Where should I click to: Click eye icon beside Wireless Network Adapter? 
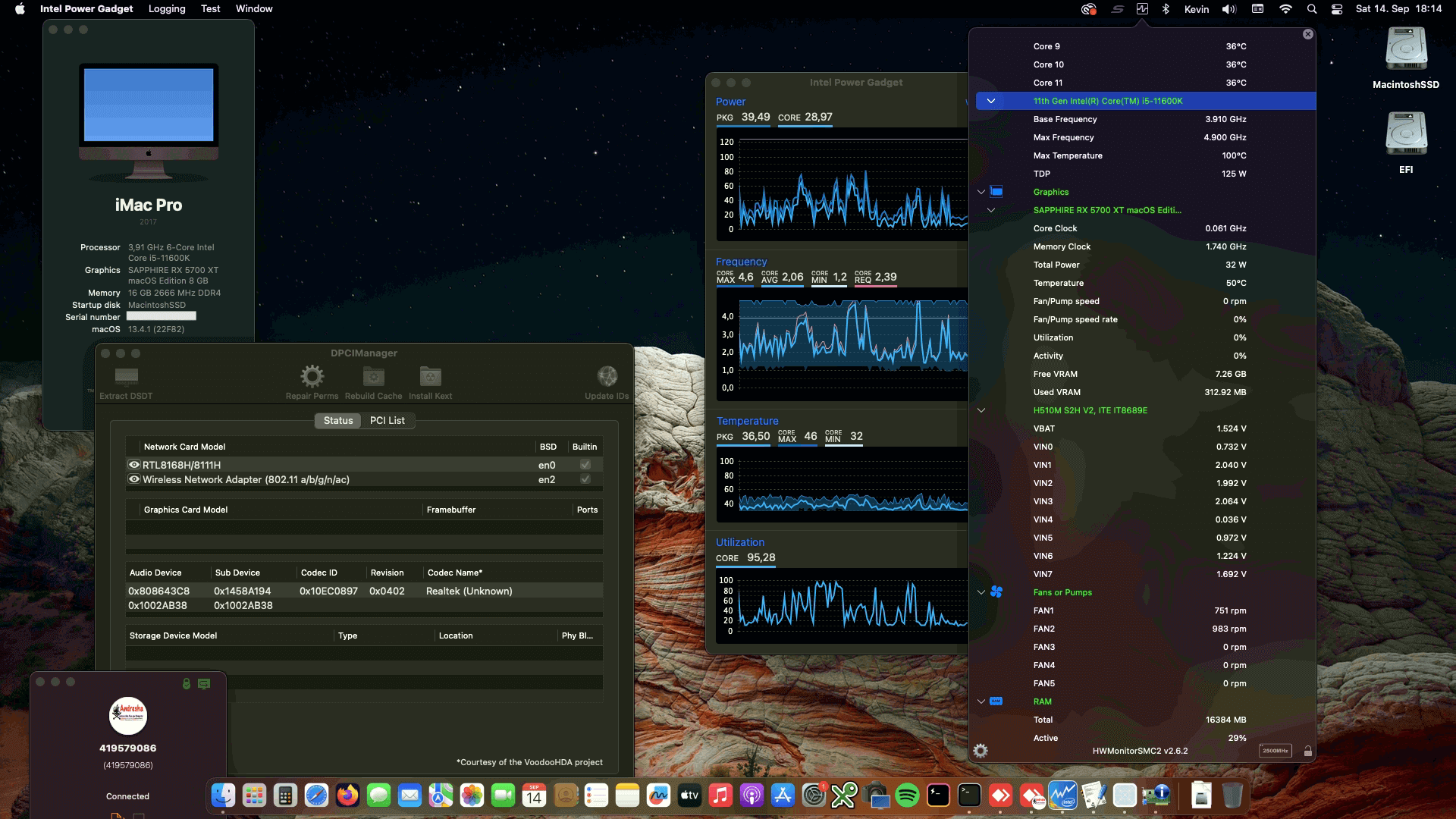134,479
